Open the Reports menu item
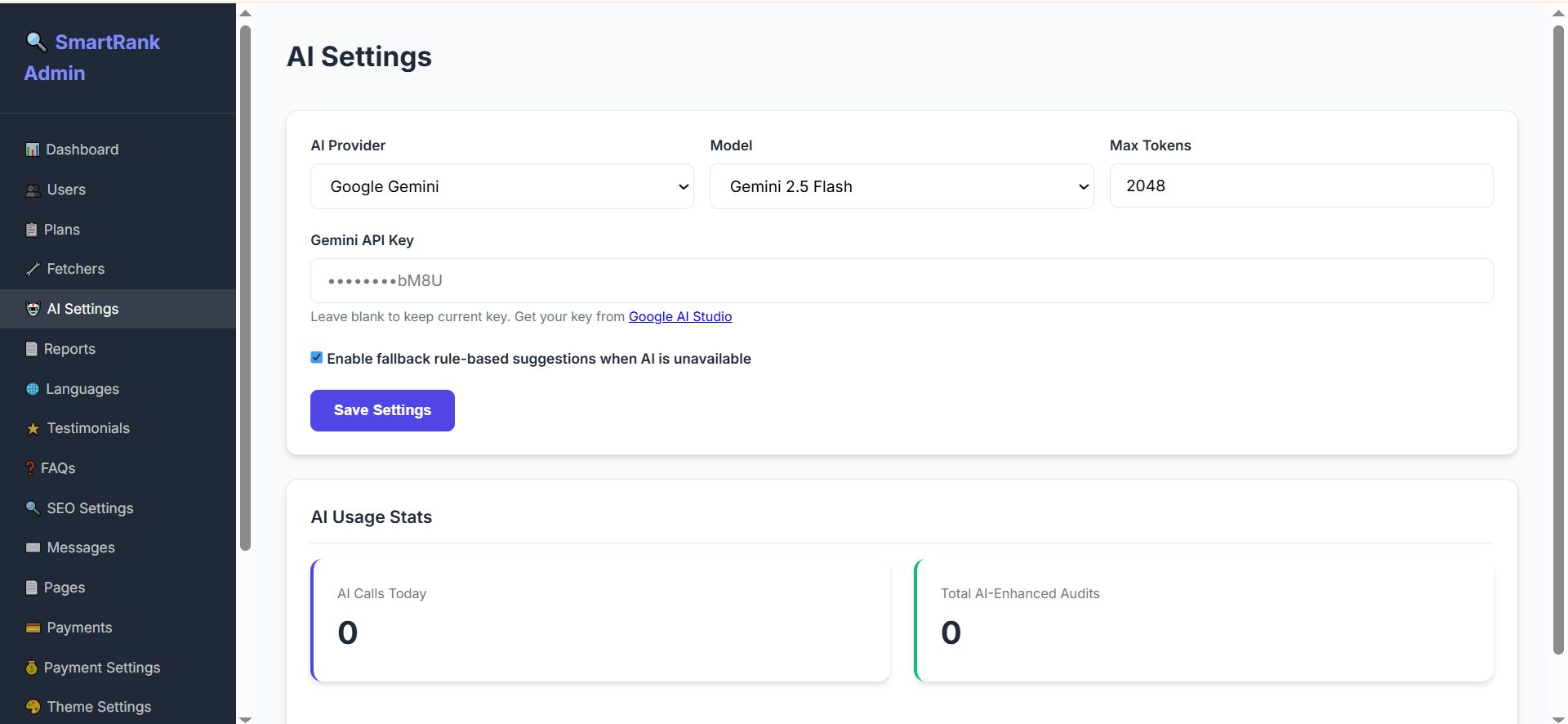This screenshot has width=1568, height=724. (69, 349)
